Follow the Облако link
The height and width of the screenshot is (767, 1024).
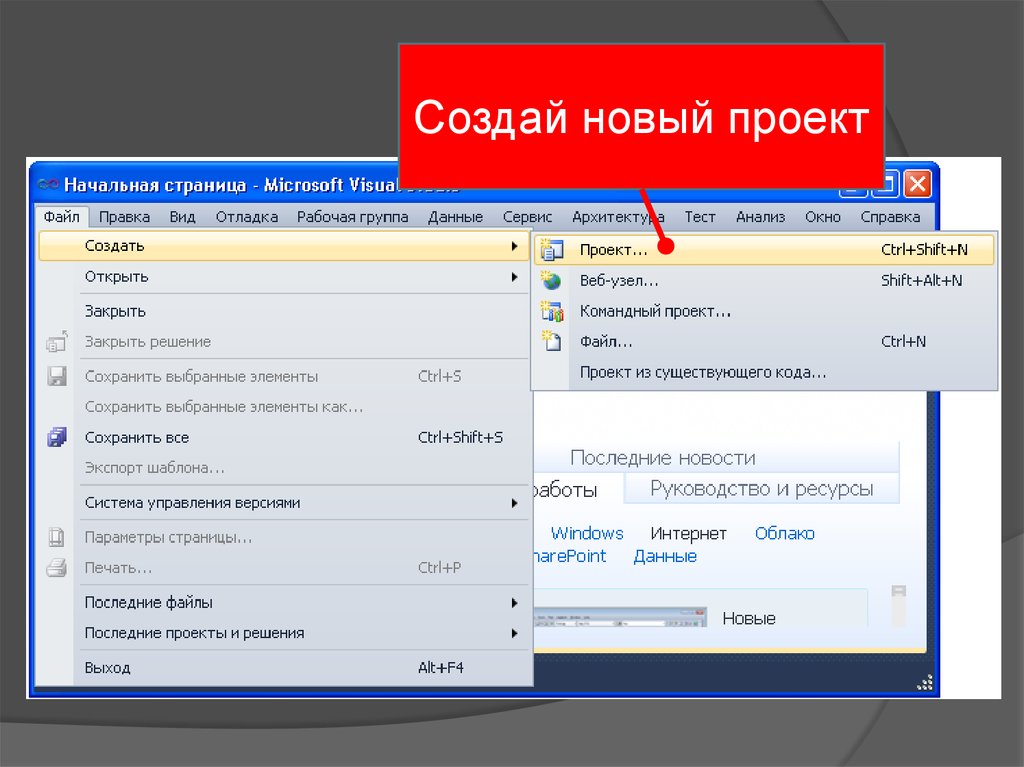coord(784,534)
